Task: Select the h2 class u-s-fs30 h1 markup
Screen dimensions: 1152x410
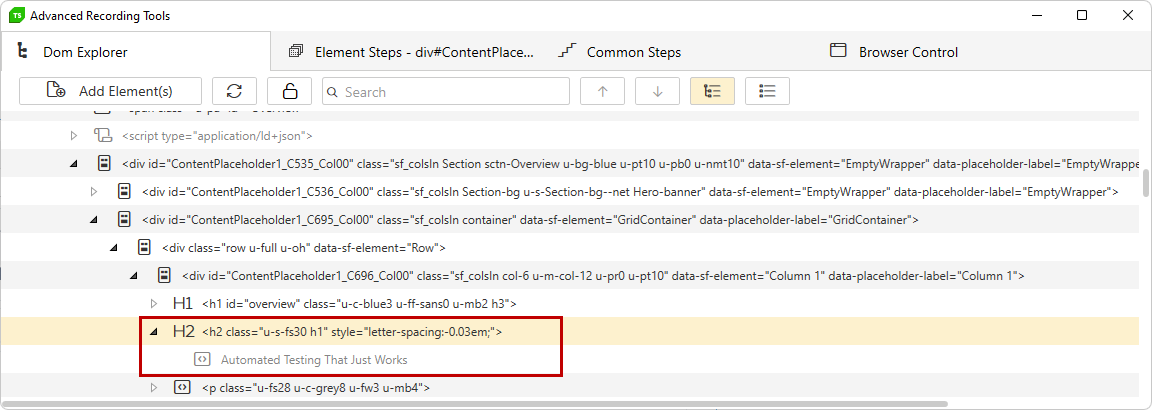Action: click(x=352, y=332)
